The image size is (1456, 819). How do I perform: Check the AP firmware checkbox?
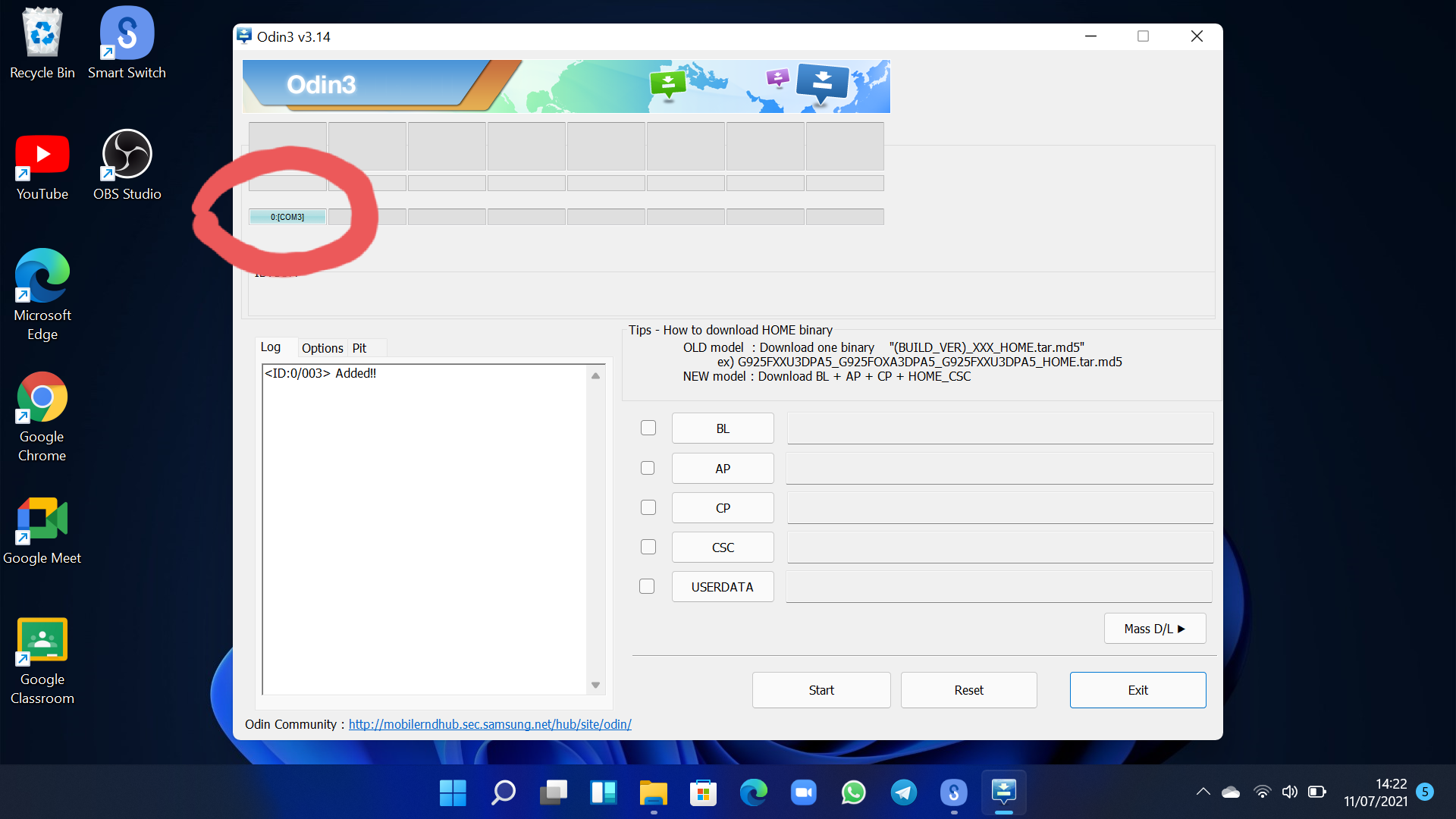pos(648,468)
